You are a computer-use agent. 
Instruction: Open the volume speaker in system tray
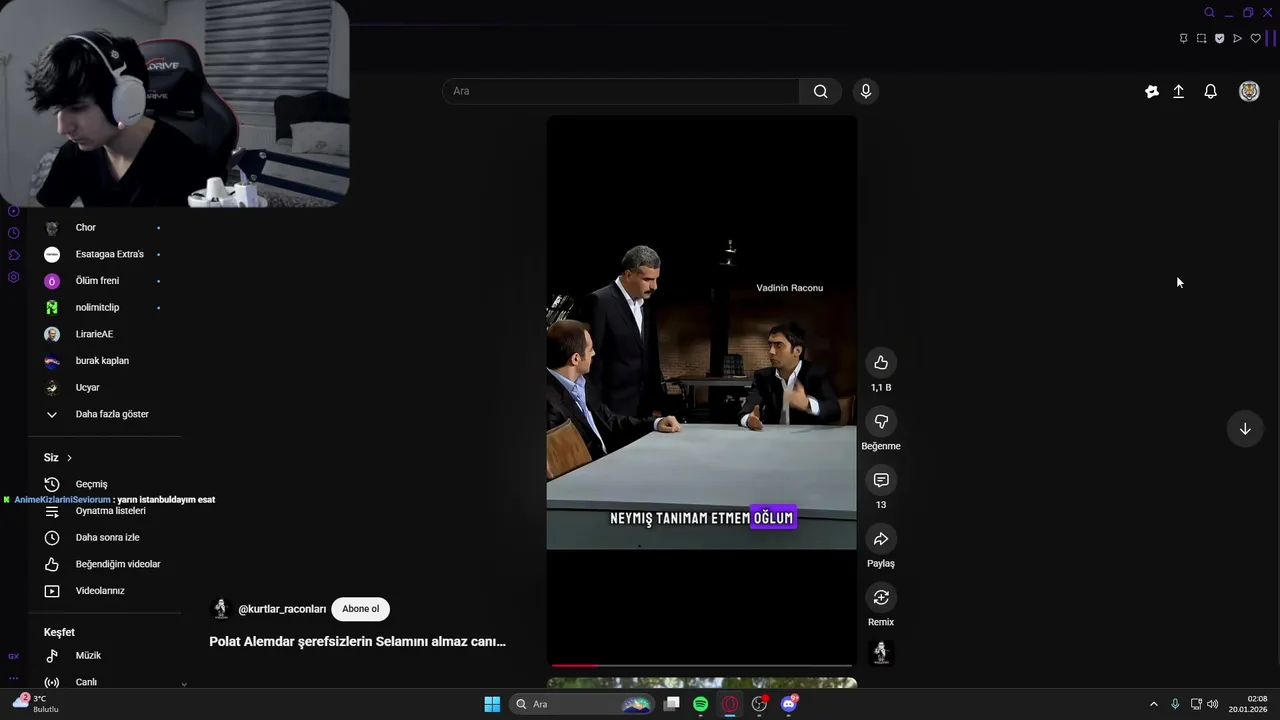1213,704
